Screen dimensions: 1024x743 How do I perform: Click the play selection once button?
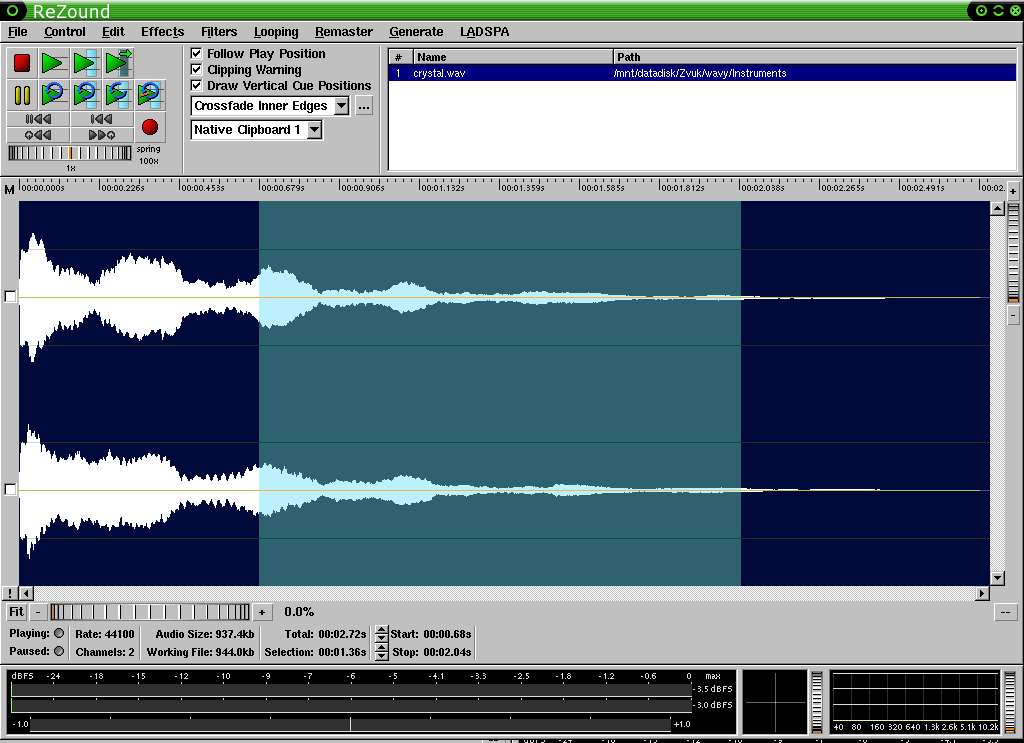(85, 63)
